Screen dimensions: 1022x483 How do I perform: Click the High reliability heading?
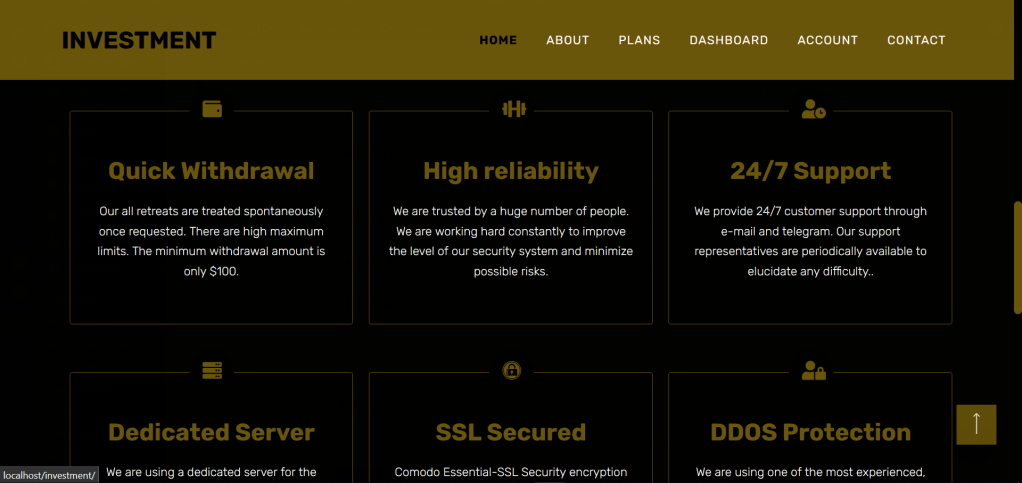[511, 171]
